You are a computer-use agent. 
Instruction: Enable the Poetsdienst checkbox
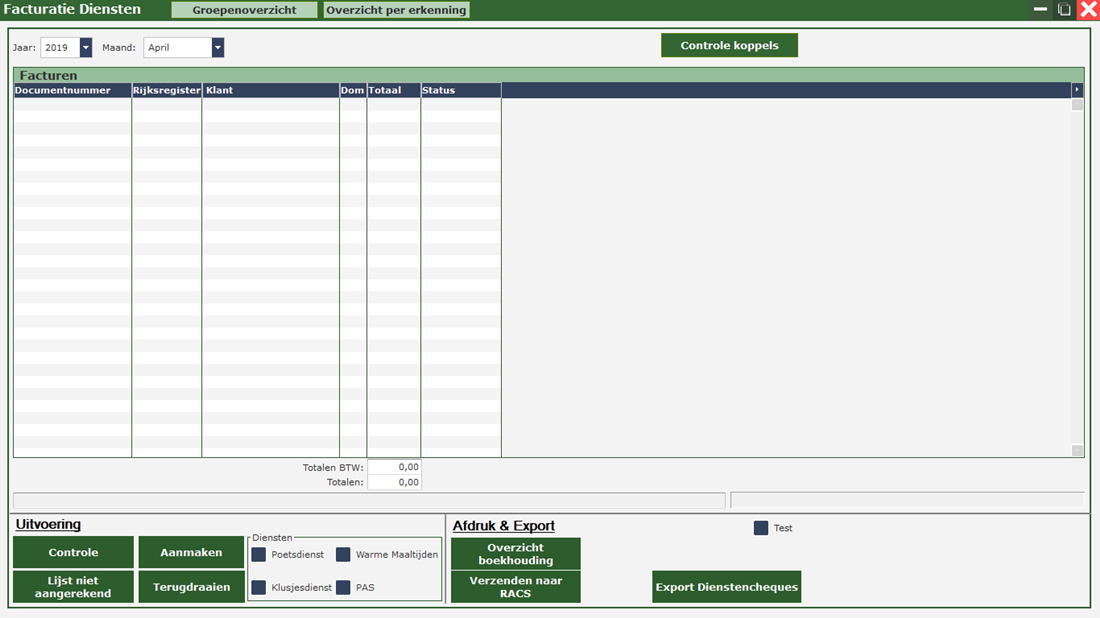point(259,555)
